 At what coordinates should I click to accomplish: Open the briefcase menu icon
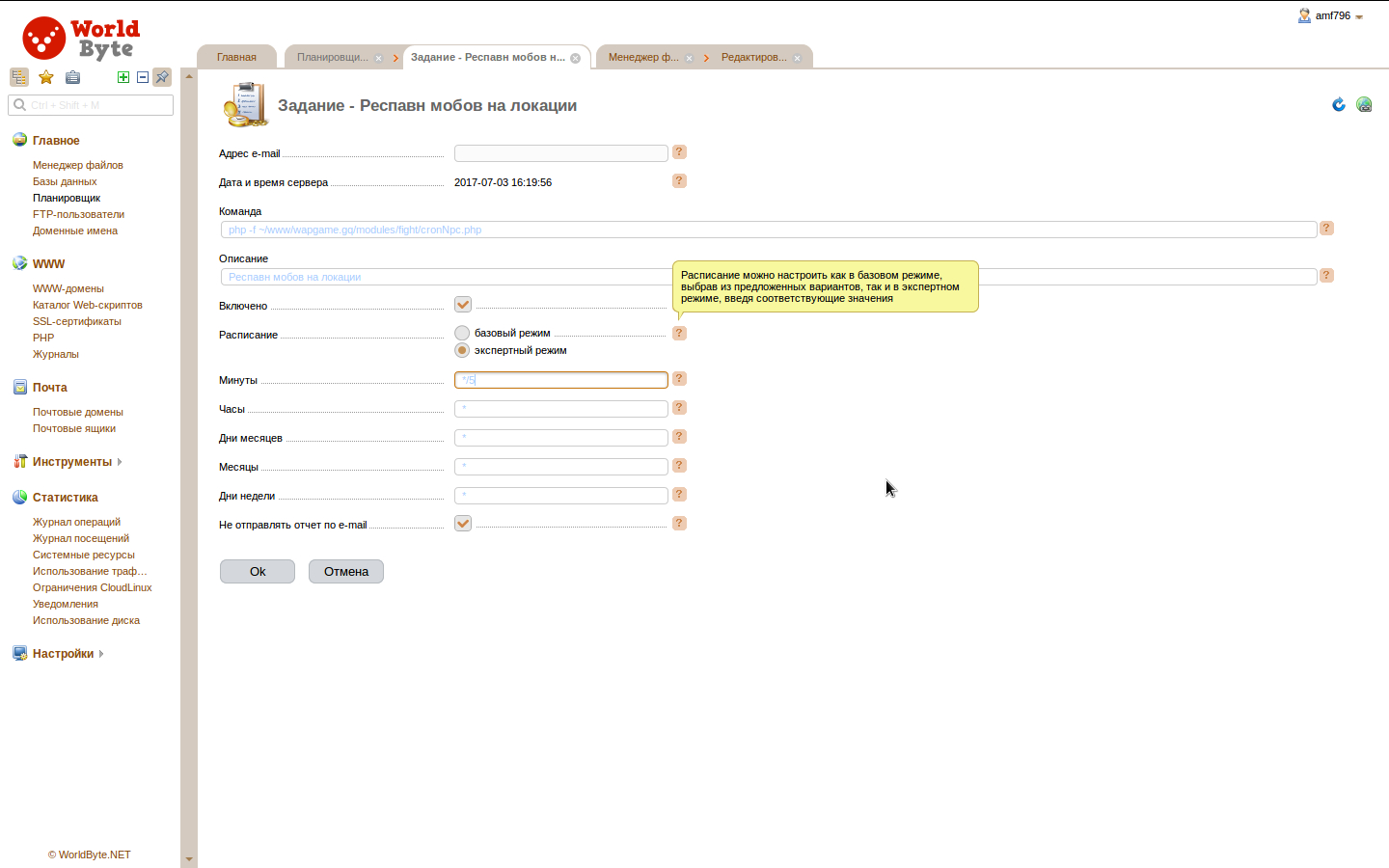(x=72, y=77)
